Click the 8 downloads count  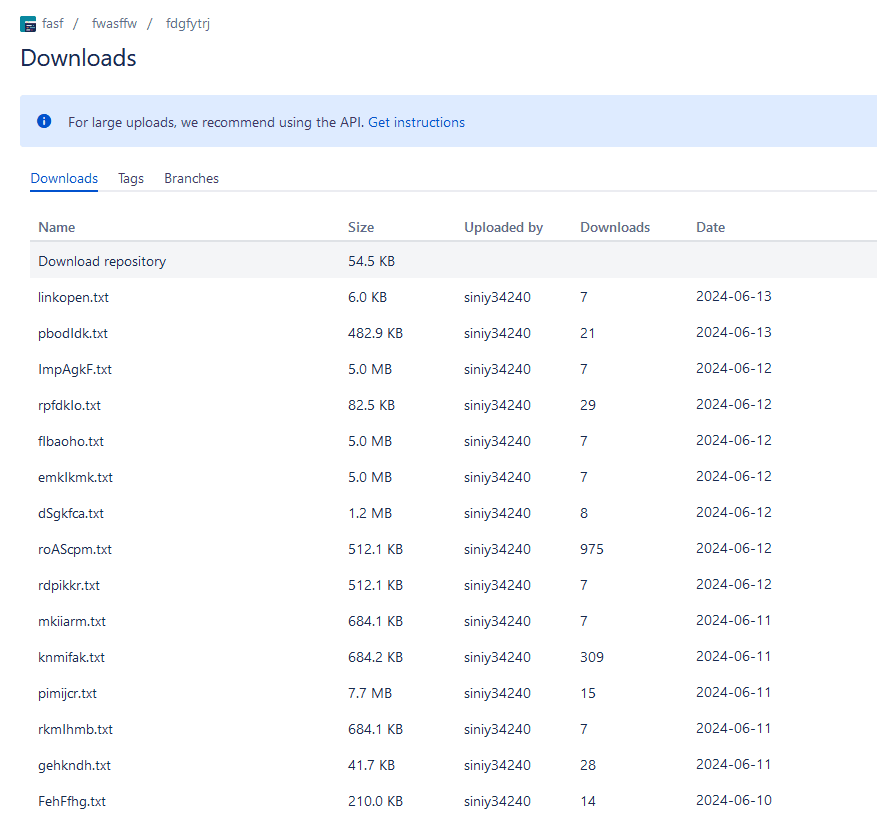coord(584,513)
